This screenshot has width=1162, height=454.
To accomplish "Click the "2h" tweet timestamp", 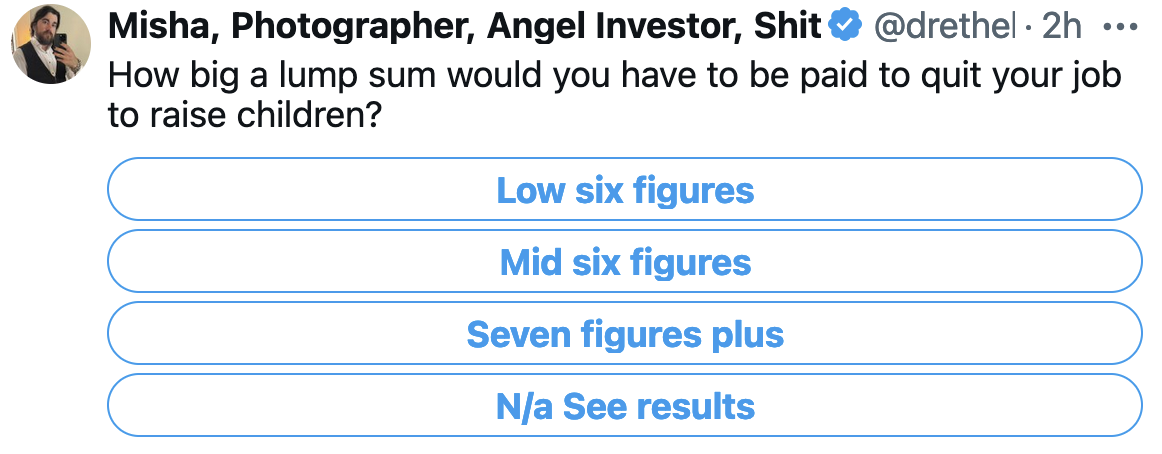I will tap(1062, 27).
